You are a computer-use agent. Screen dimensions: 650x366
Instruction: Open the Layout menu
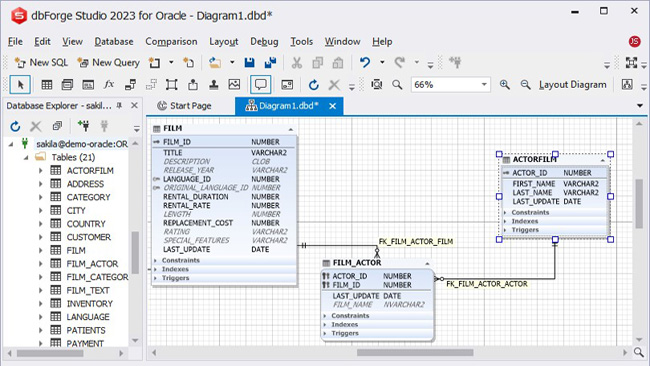[x=224, y=41]
